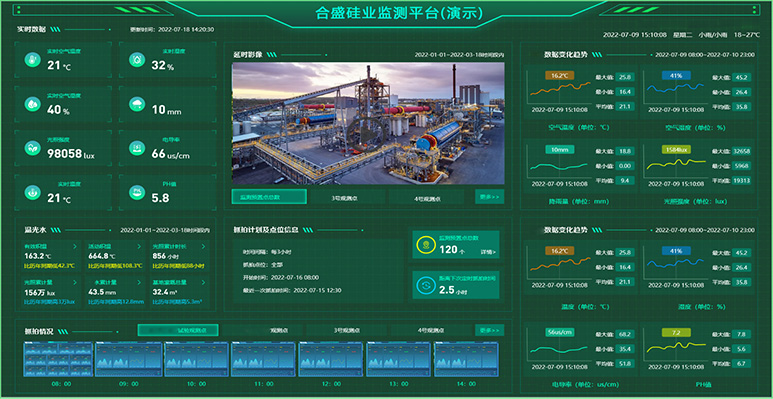Image resolution: width=773 pixels, height=399 pixels.
Task: Expand the 163.2 ℃ accumulated temperature card arrow
Action: point(75,246)
